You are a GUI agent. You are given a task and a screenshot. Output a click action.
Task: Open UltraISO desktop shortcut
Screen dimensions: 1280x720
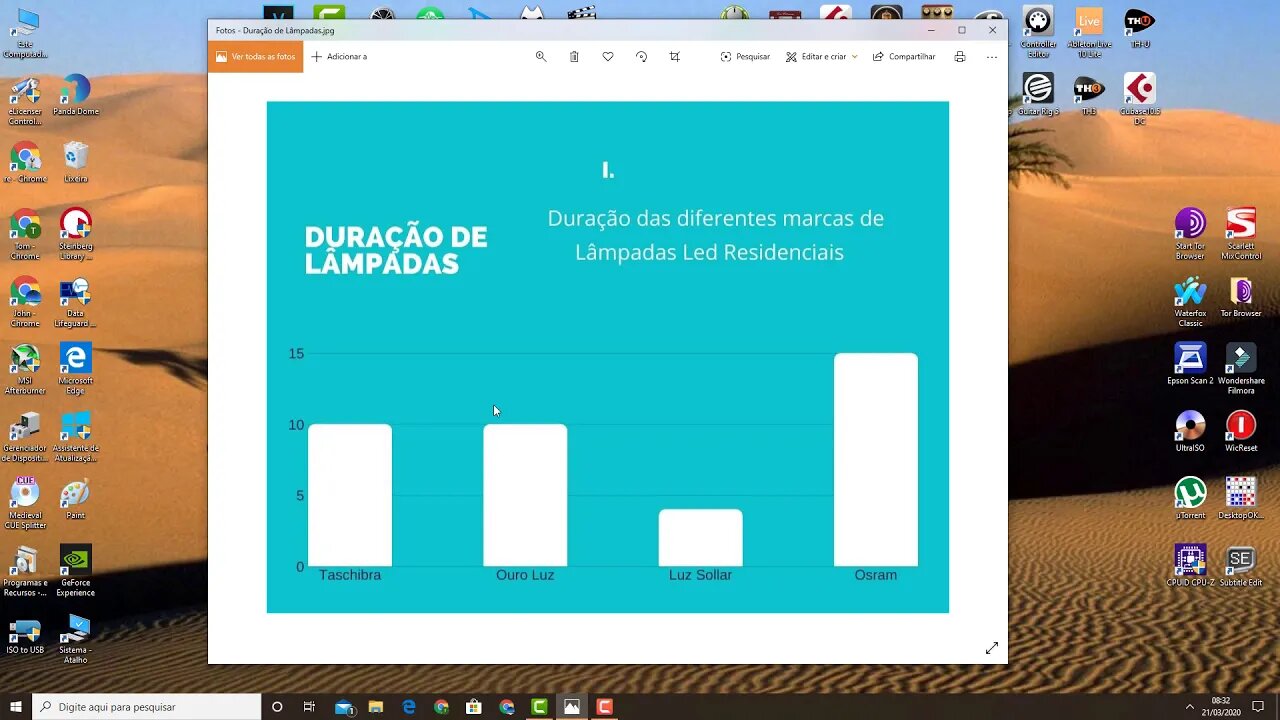tap(1190, 432)
